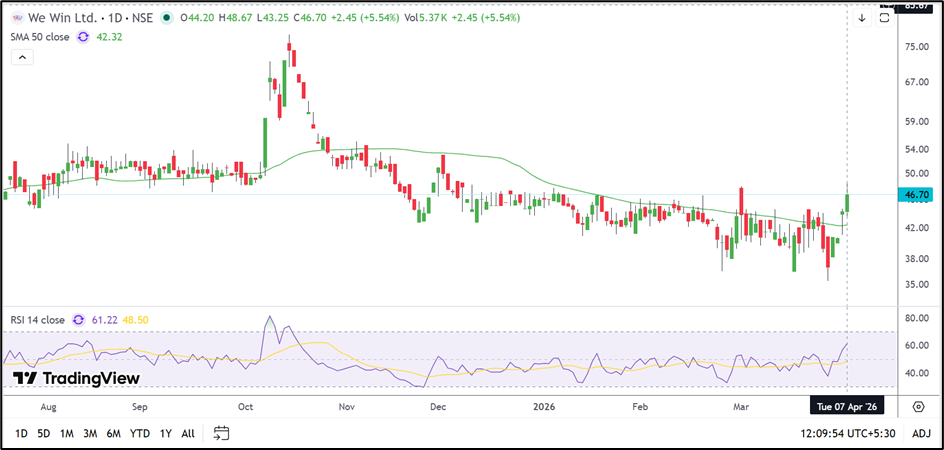Click the SMA 50 close indicator label
The width and height of the screenshot is (944, 450).
[x=39, y=37]
